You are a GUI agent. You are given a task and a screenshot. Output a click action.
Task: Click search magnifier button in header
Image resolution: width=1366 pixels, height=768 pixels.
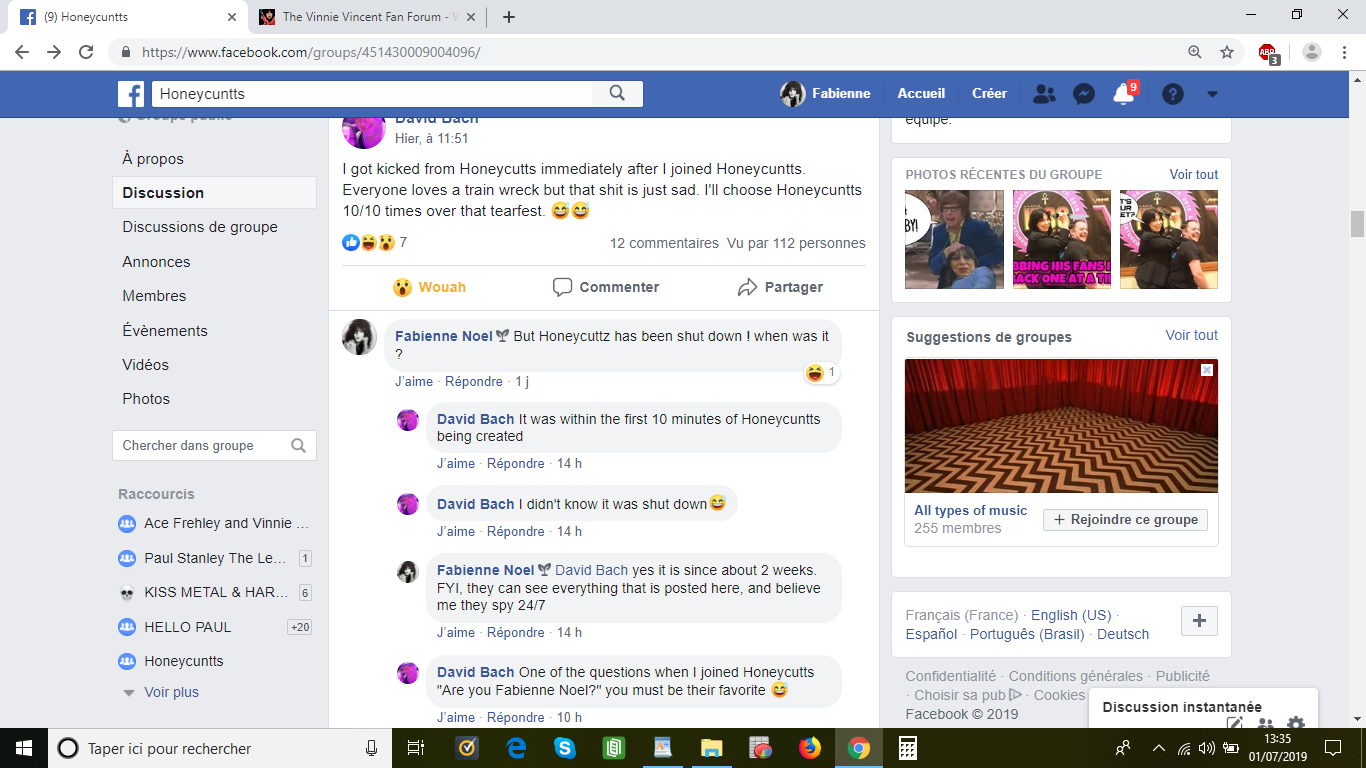coord(617,94)
